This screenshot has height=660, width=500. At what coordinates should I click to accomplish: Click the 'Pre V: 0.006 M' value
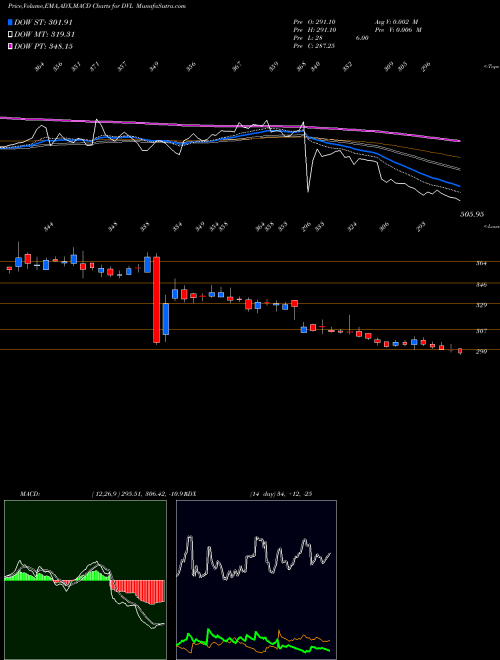point(398,30)
